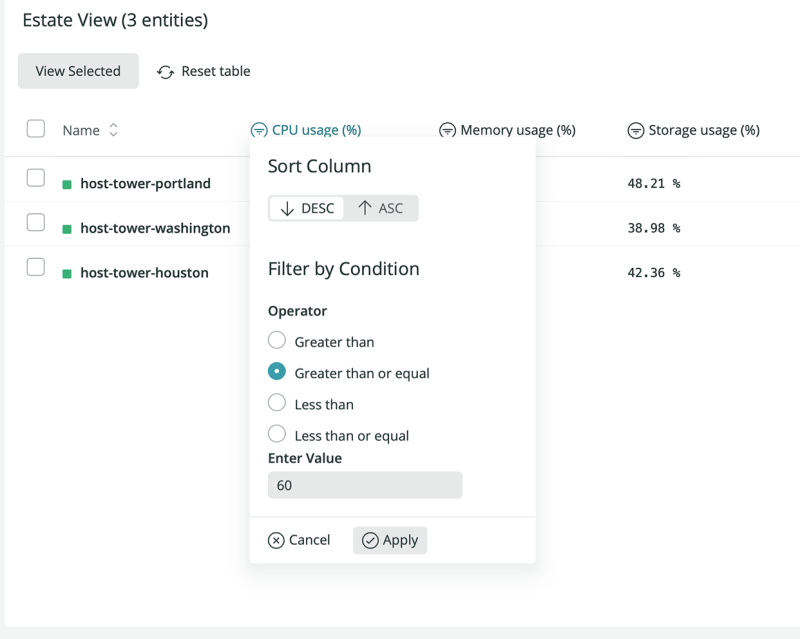Click the Sort Column heading
Image resolution: width=800 pixels, height=639 pixels.
click(x=319, y=166)
